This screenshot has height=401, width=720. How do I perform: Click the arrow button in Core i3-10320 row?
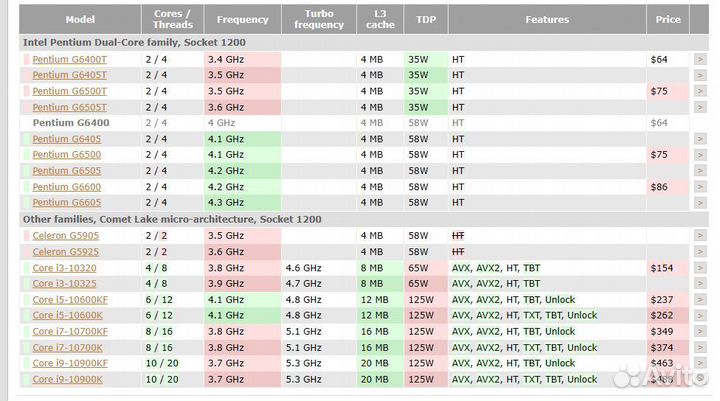coord(699,268)
